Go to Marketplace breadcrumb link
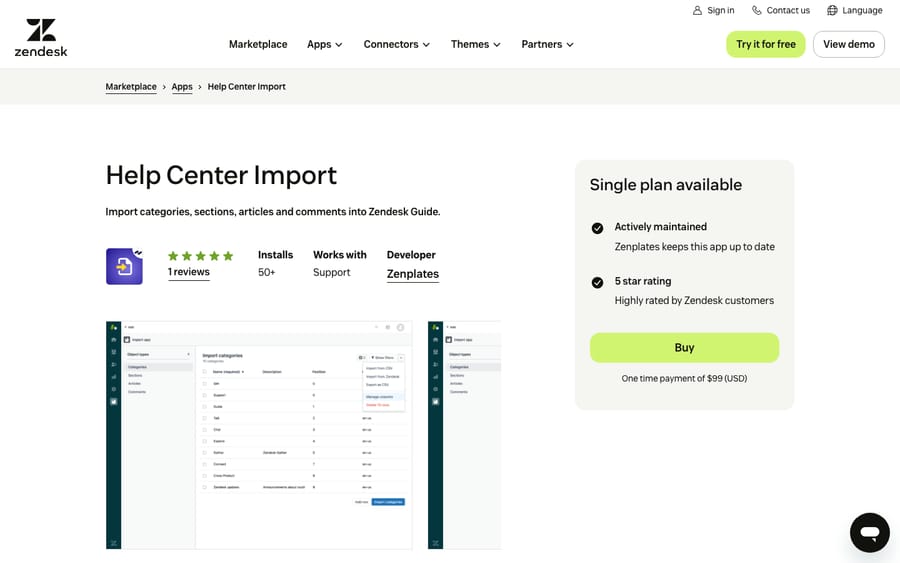 point(131,87)
